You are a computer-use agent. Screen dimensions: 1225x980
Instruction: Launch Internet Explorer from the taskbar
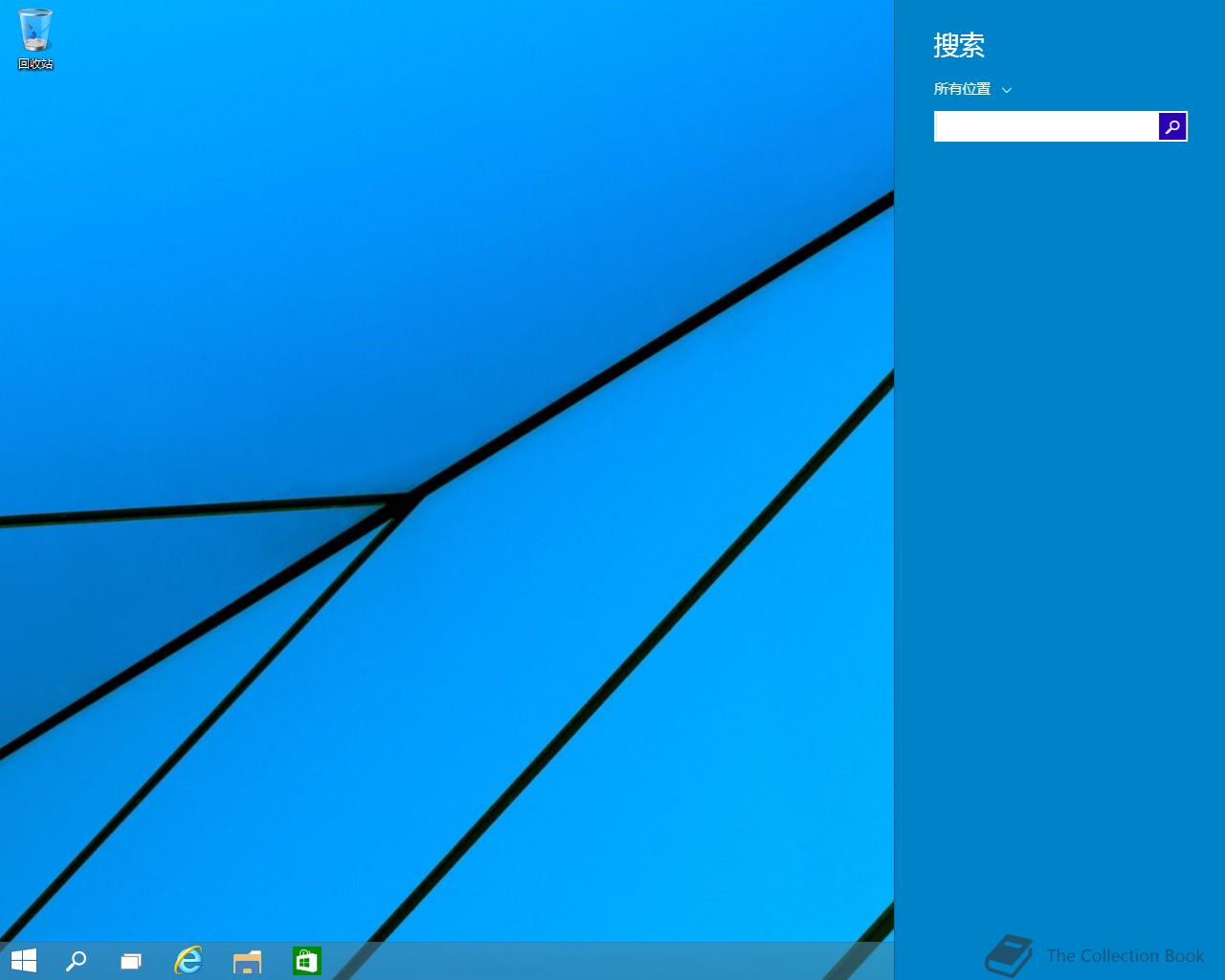[x=189, y=960]
